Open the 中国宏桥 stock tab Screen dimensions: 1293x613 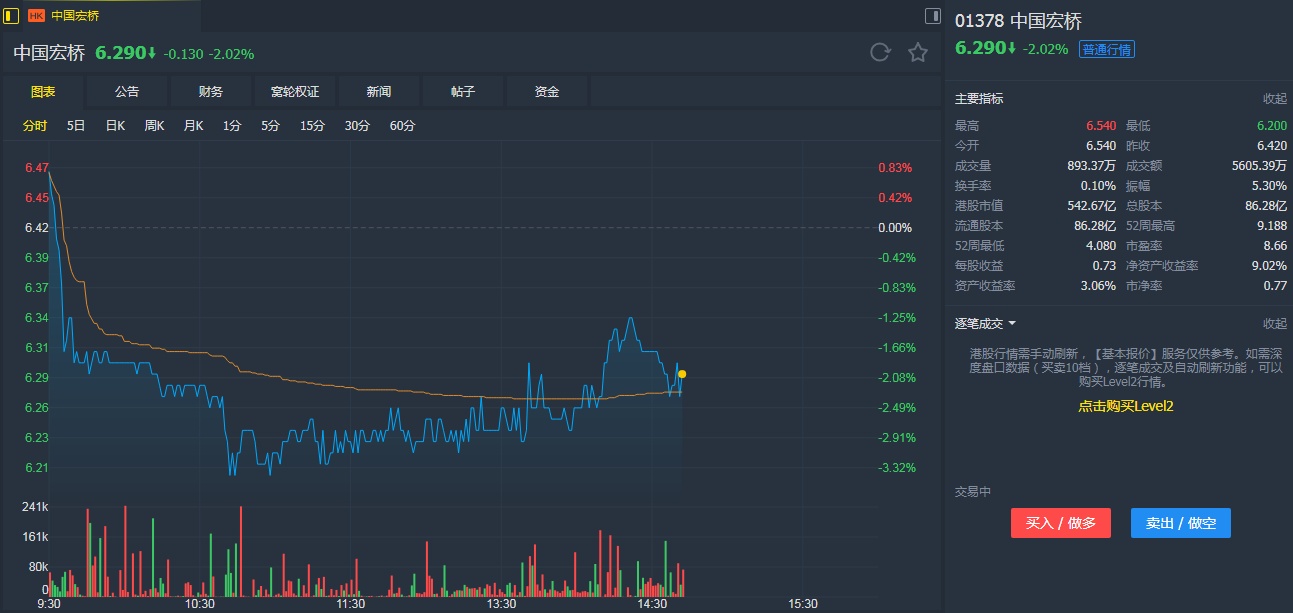click(75, 16)
